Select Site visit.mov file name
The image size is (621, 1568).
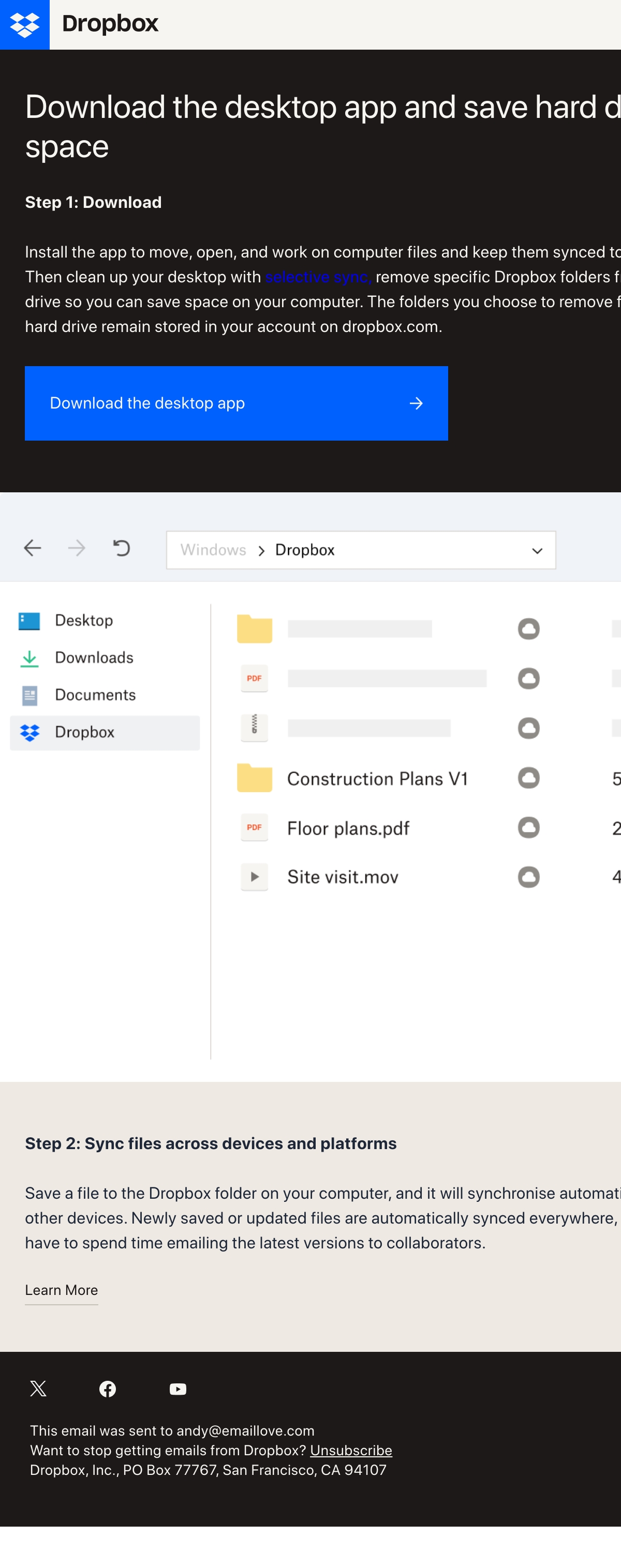pos(343,877)
